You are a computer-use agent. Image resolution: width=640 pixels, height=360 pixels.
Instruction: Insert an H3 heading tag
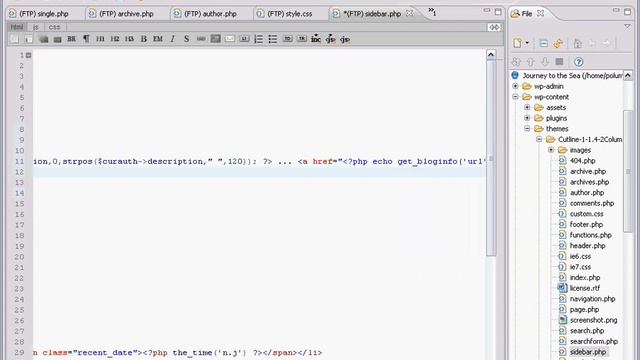pyautogui.click(x=129, y=39)
